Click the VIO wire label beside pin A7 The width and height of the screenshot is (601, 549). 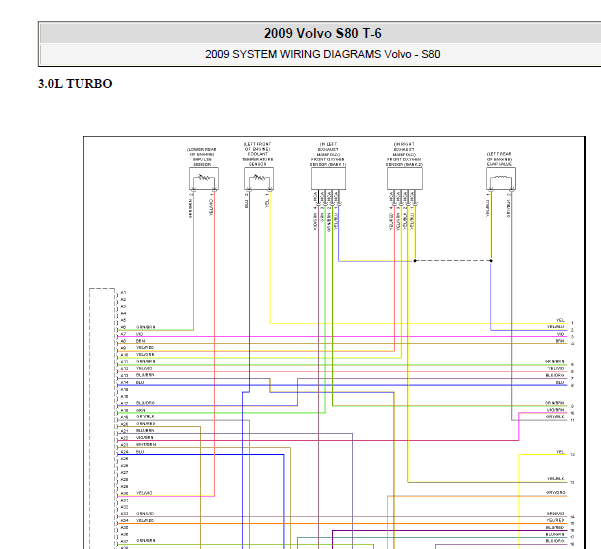click(140, 334)
